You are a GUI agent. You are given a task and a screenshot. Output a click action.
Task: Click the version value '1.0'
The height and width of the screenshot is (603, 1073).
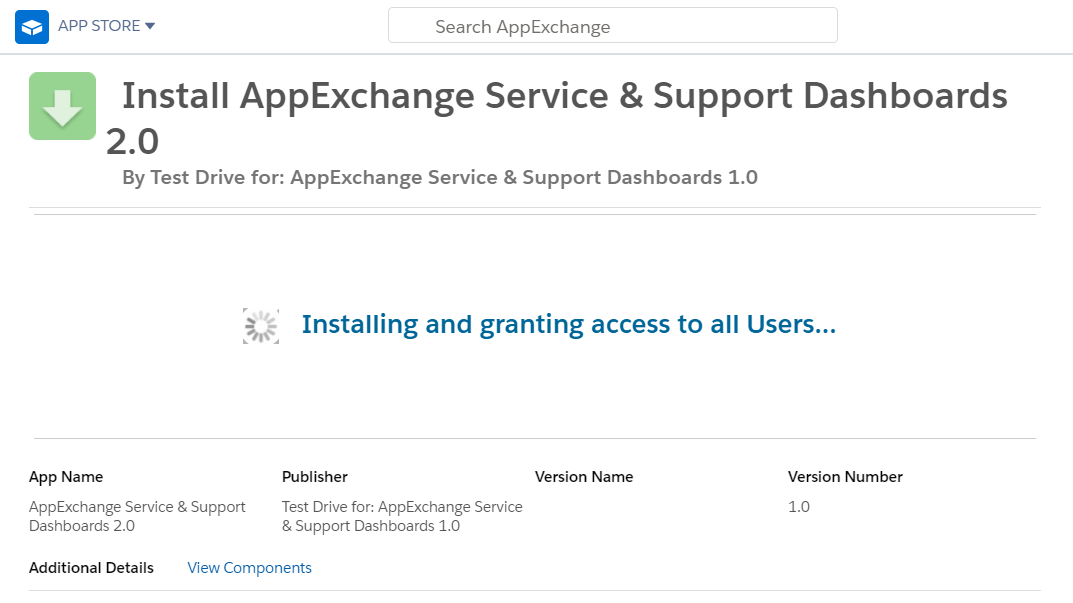point(799,507)
